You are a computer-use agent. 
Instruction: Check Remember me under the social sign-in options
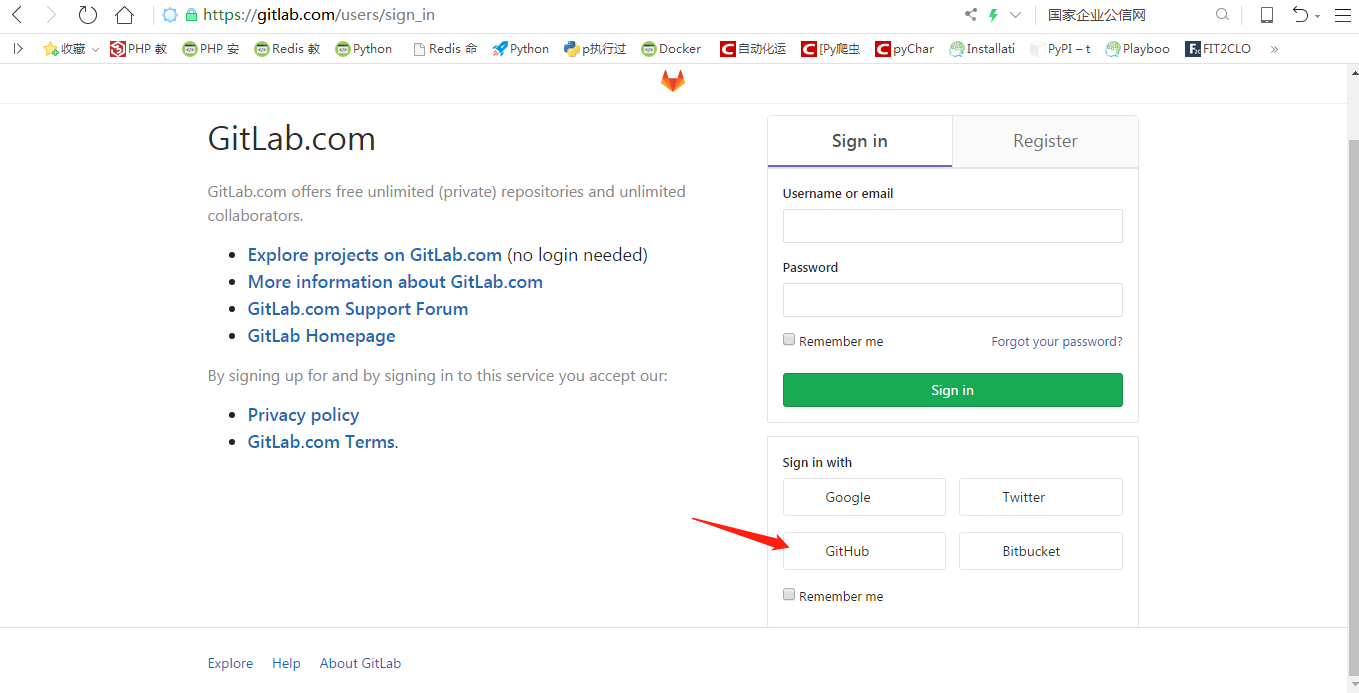(x=789, y=594)
